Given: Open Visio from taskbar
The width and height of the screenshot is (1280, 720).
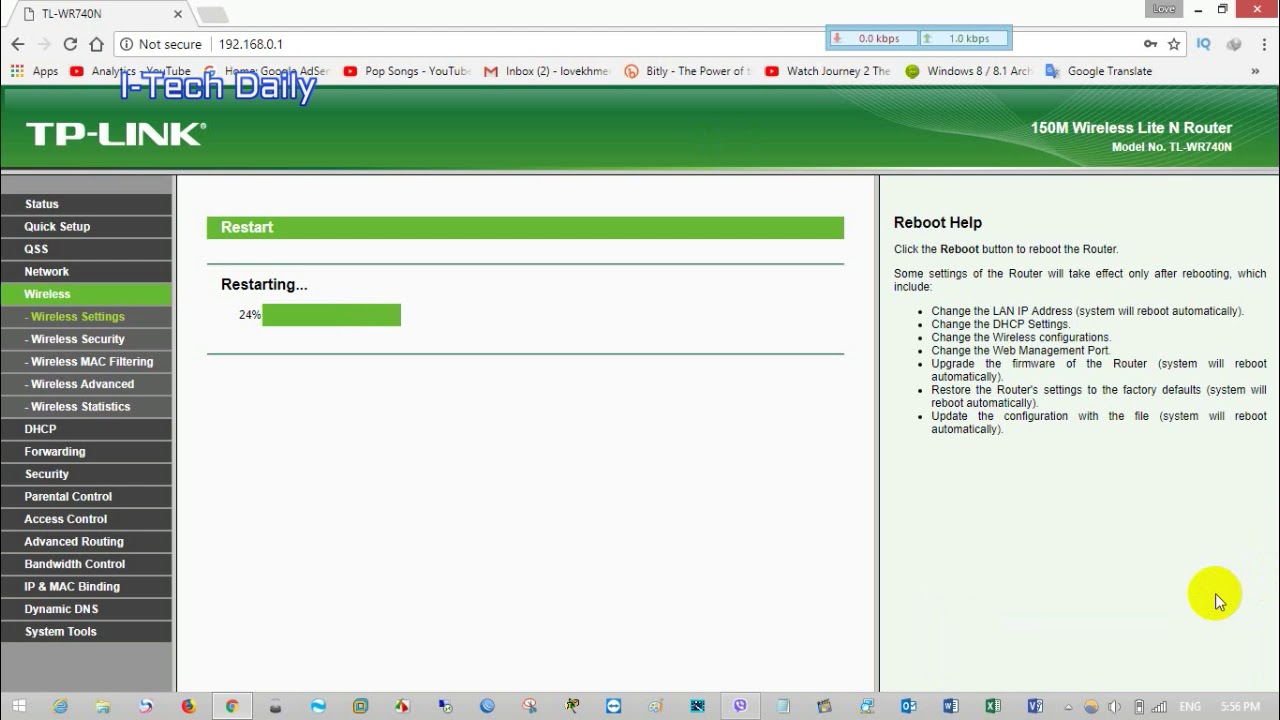Looking at the screenshot, I should [x=1035, y=706].
